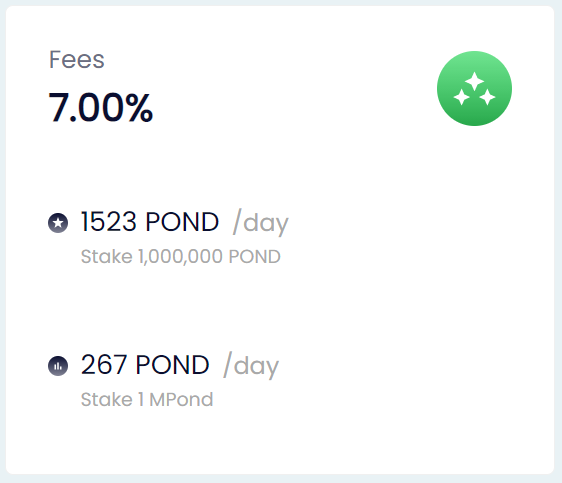Select the top star in green circle

[475, 81]
